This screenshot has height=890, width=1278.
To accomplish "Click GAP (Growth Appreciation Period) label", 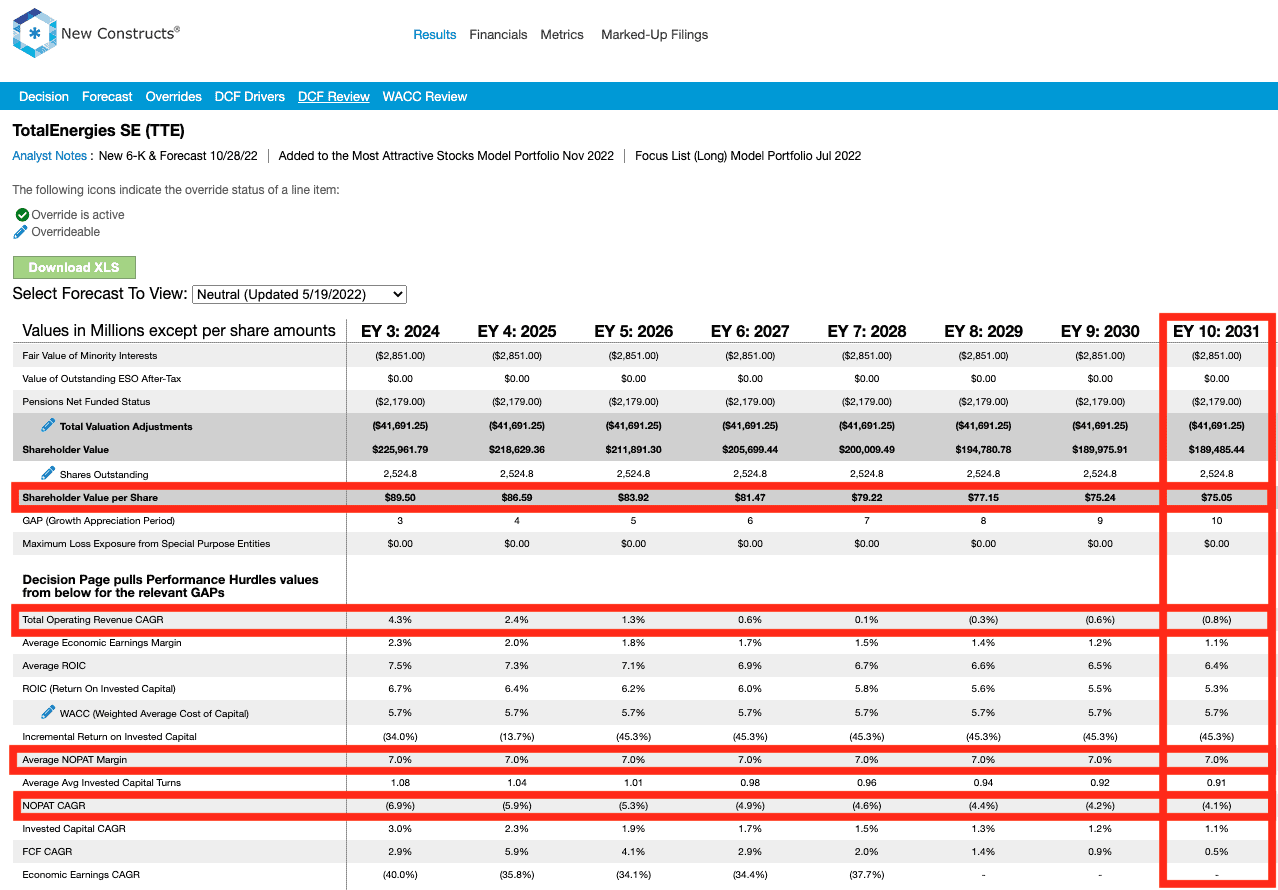I will [x=99, y=521].
